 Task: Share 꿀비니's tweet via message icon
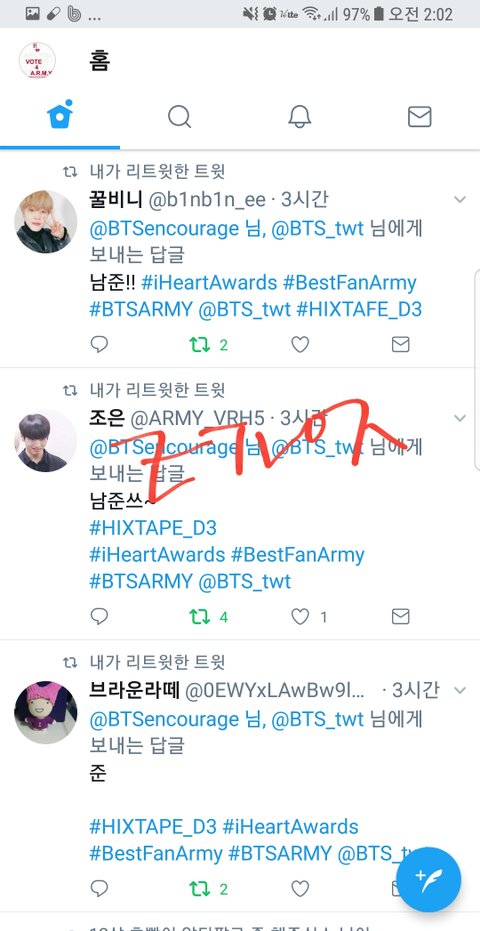tap(400, 344)
